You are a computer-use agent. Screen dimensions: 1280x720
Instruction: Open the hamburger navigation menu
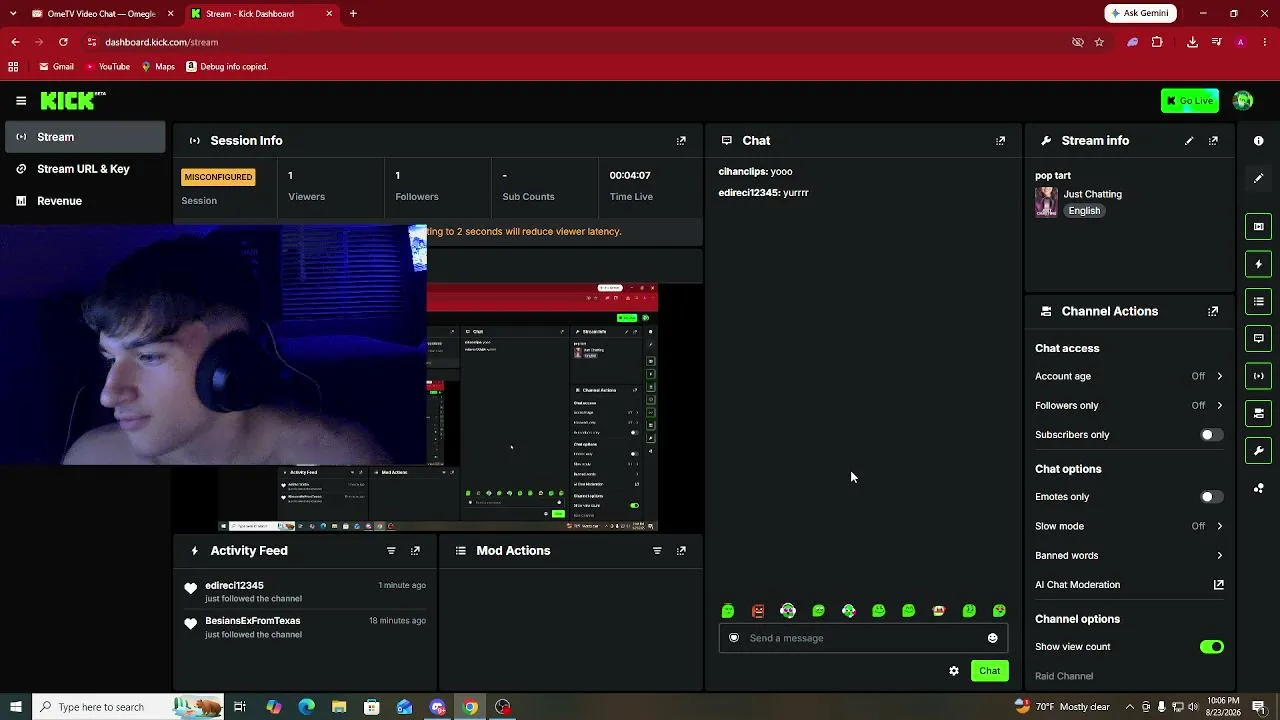(21, 100)
